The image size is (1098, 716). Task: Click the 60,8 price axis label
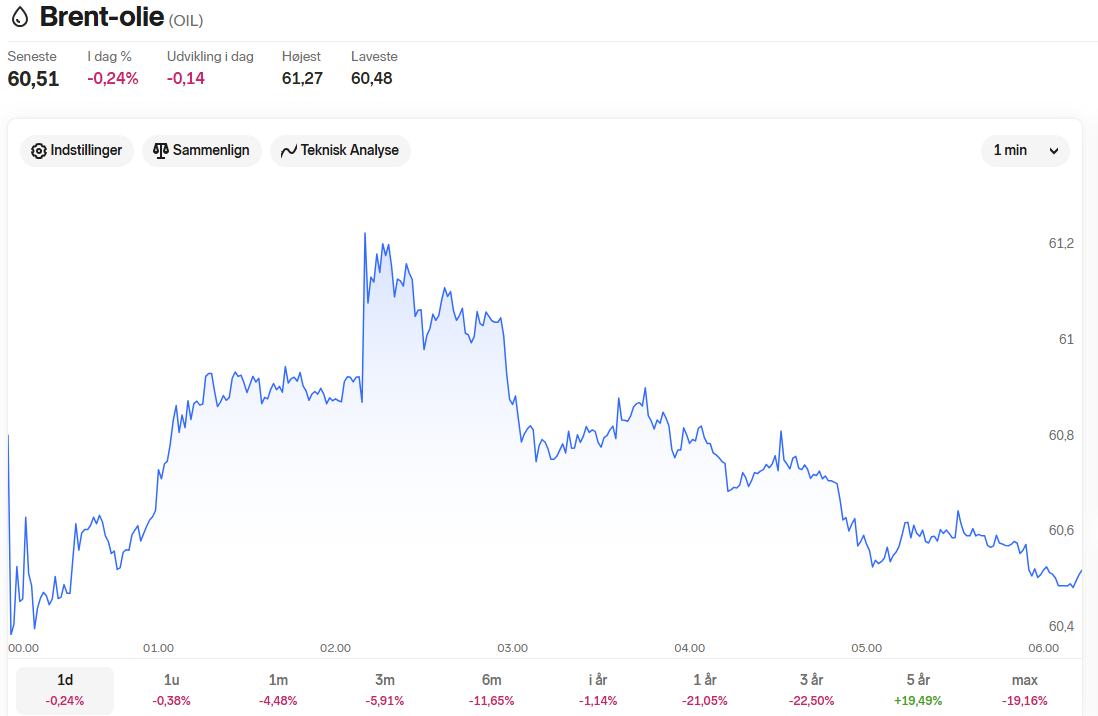(1061, 435)
